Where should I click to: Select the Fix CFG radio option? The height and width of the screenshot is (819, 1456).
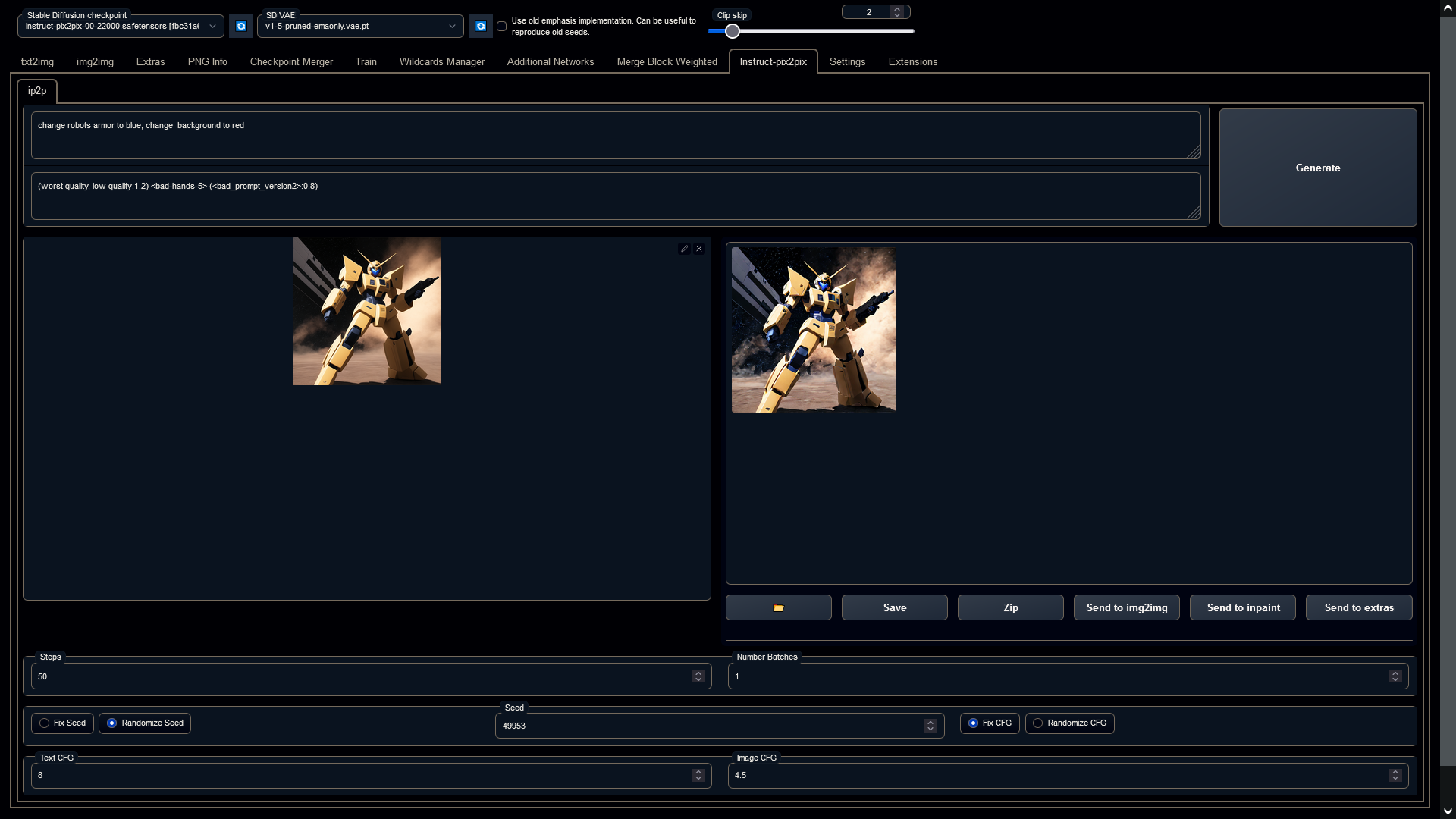[x=990, y=723]
